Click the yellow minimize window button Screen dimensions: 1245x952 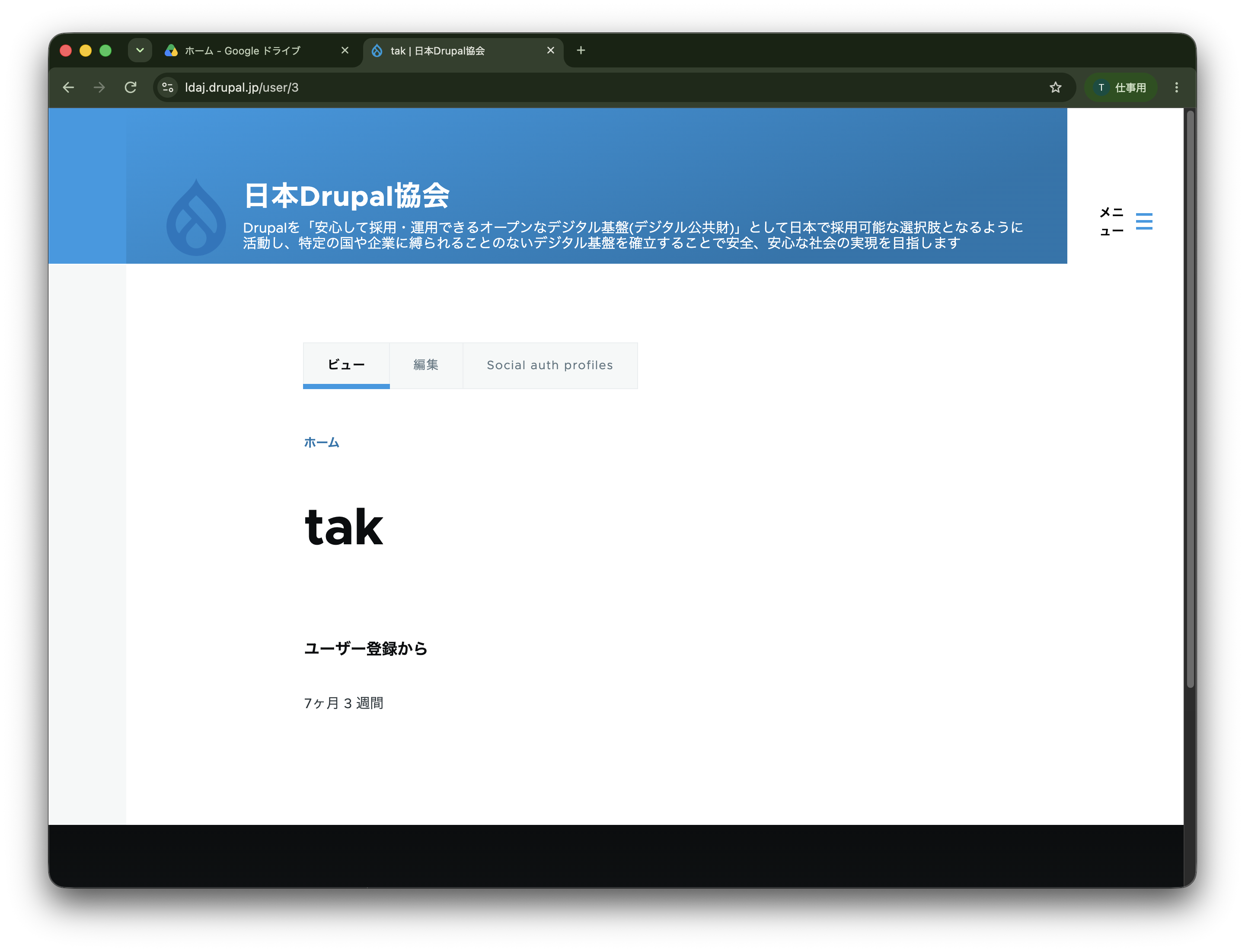[86, 51]
